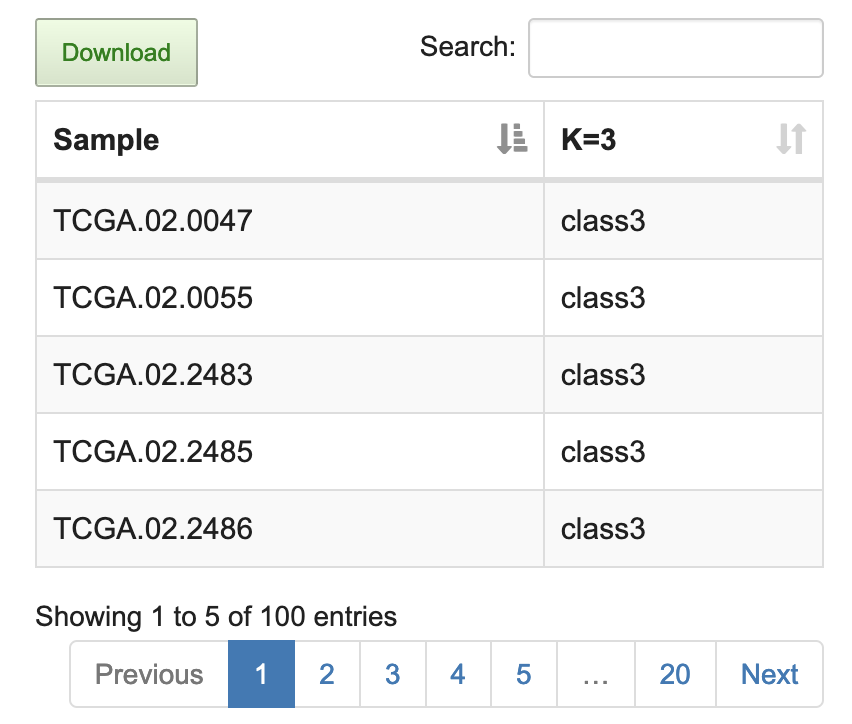Click sample cell TCGA.02.2485
This screenshot has height=724, width=852.
153,452
